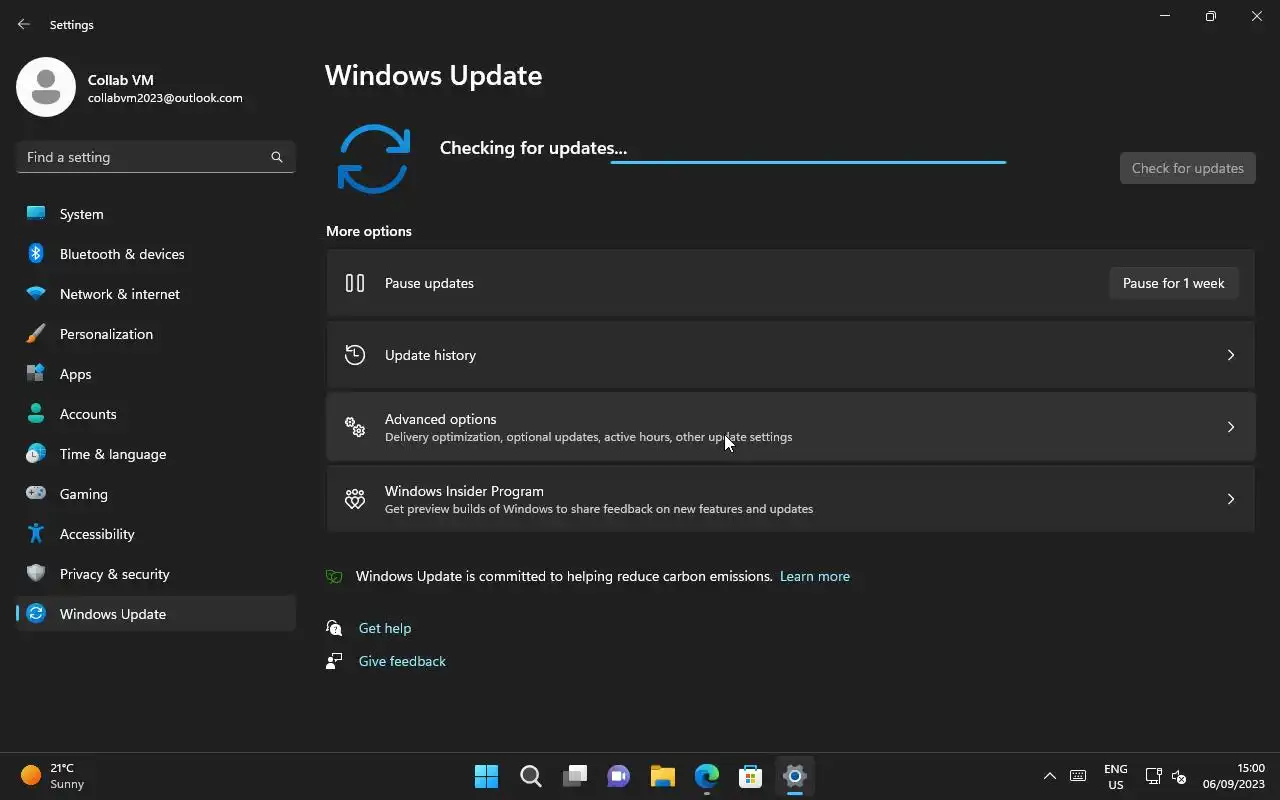
Task: Click the user profile avatar picture
Action: (46, 87)
